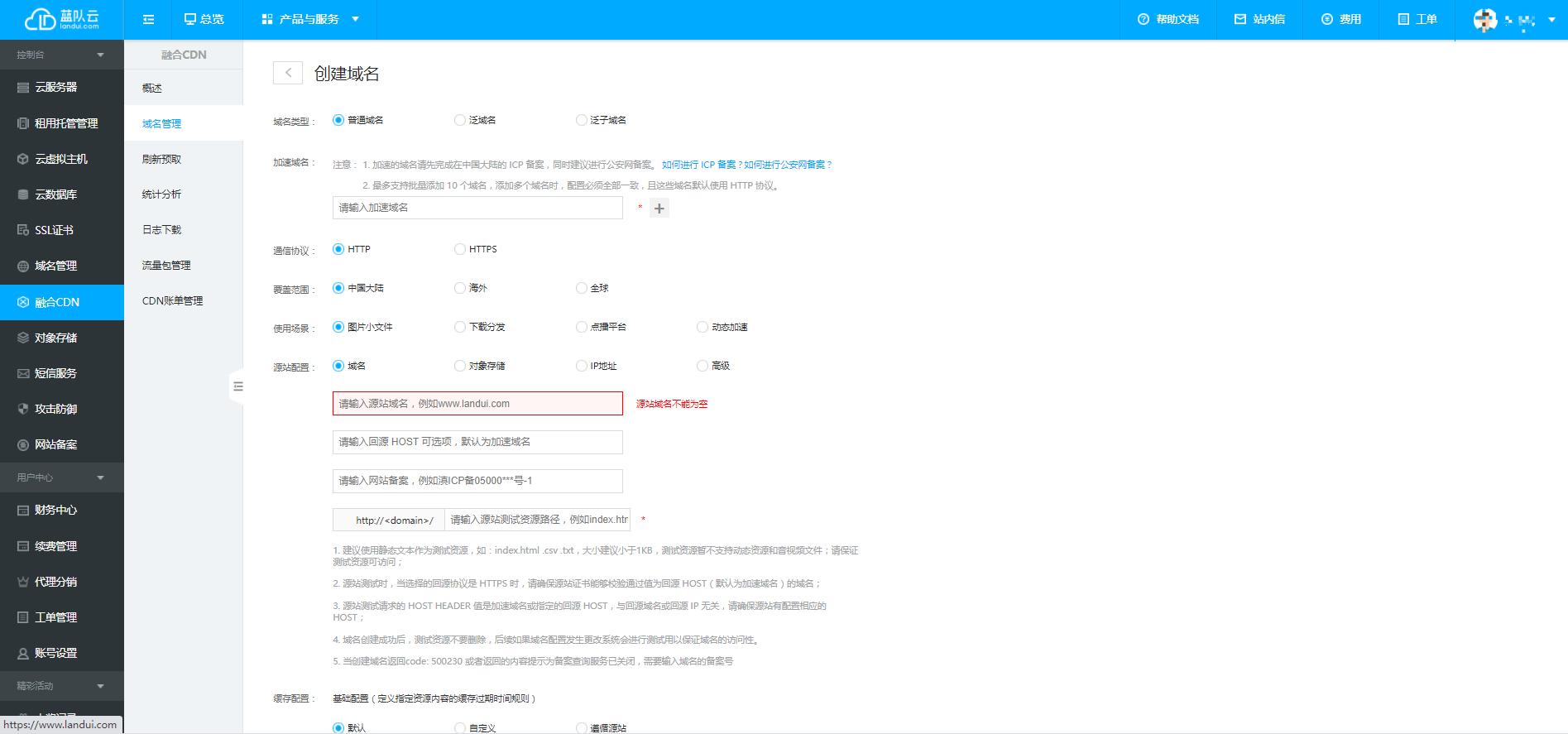Click the 对象存储 layers icon
Image resolution: width=1568 pixels, height=734 pixels.
click(23, 338)
